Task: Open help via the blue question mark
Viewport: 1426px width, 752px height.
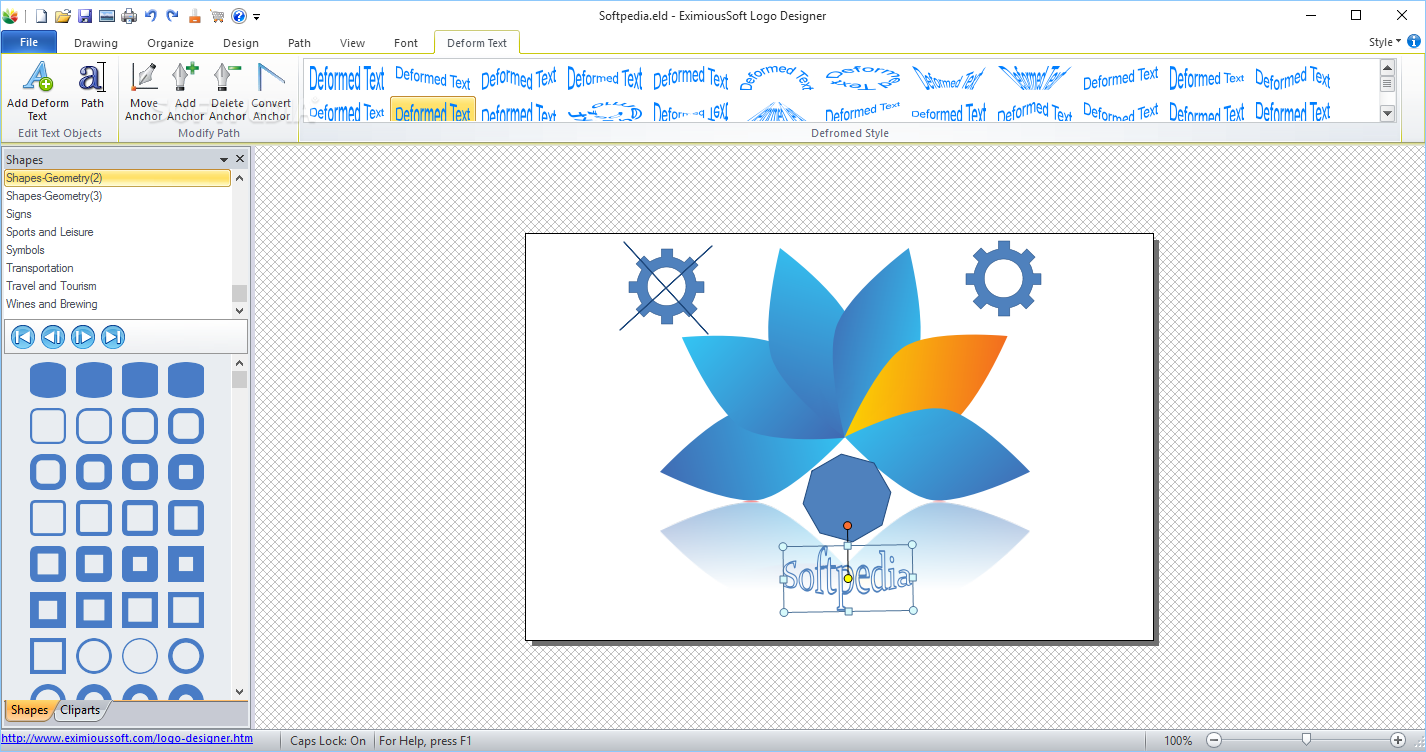Action: pyautogui.click(x=239, y=16)
